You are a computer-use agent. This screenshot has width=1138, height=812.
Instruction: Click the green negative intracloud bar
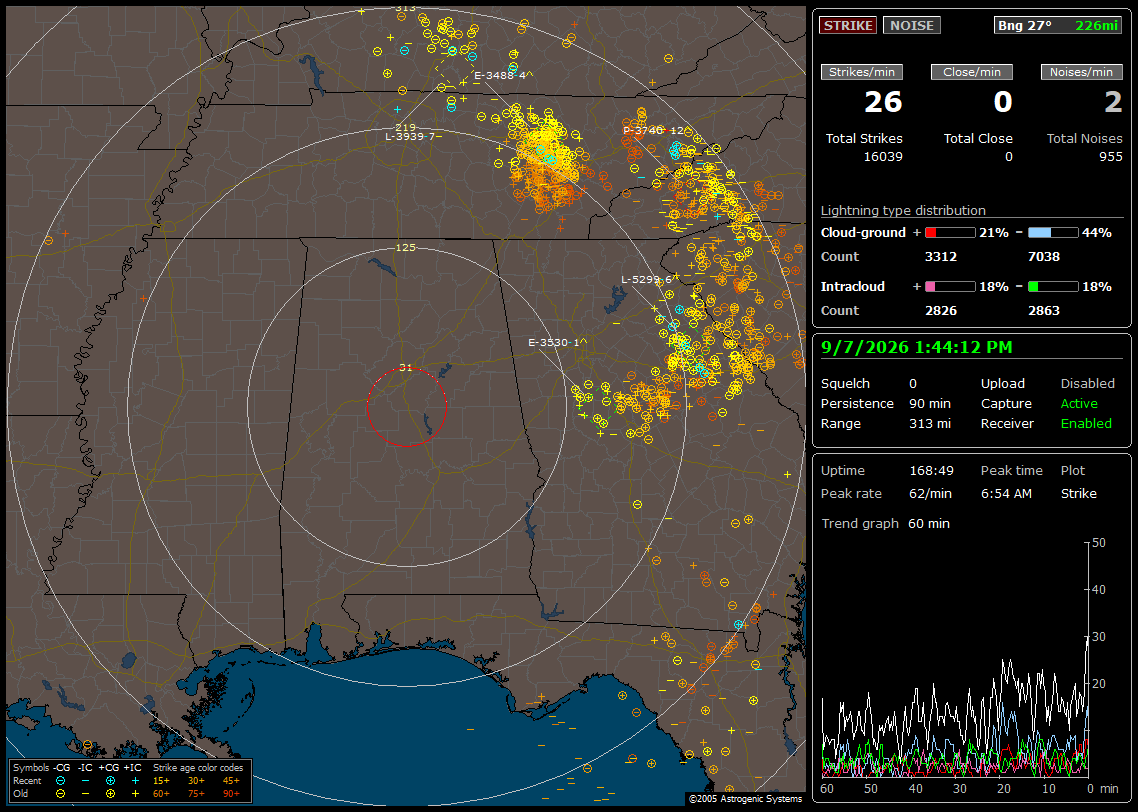coord(1053,287)
